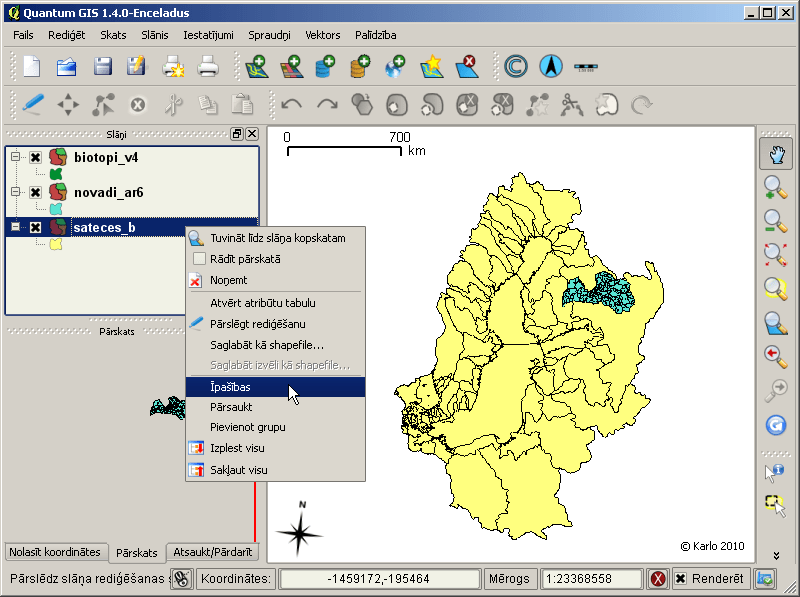Choose Atvērt atribūtu tabulu menu entry

(276, 303)
